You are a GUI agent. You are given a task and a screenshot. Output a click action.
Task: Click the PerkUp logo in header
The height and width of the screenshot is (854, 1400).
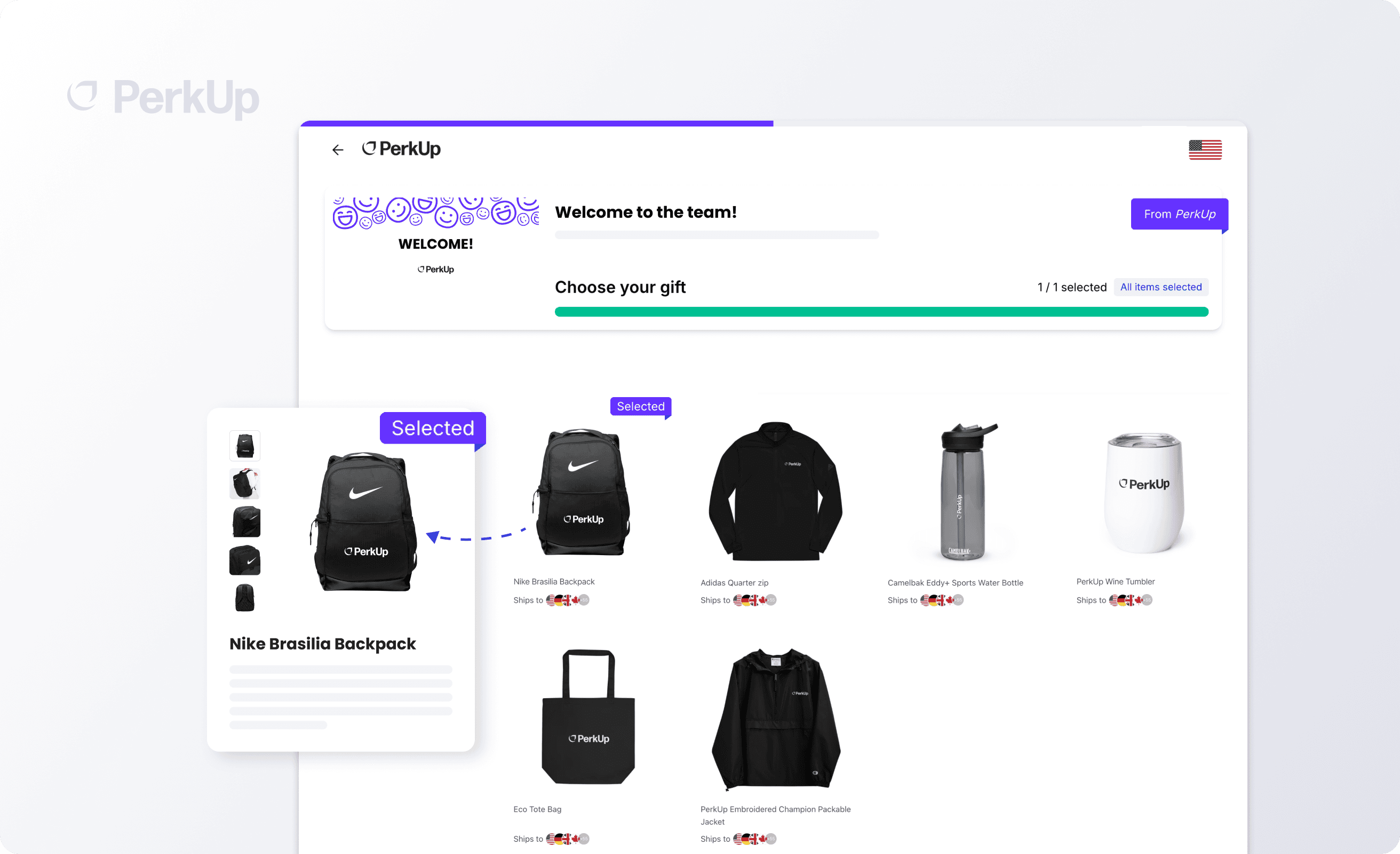click(401, 149)
